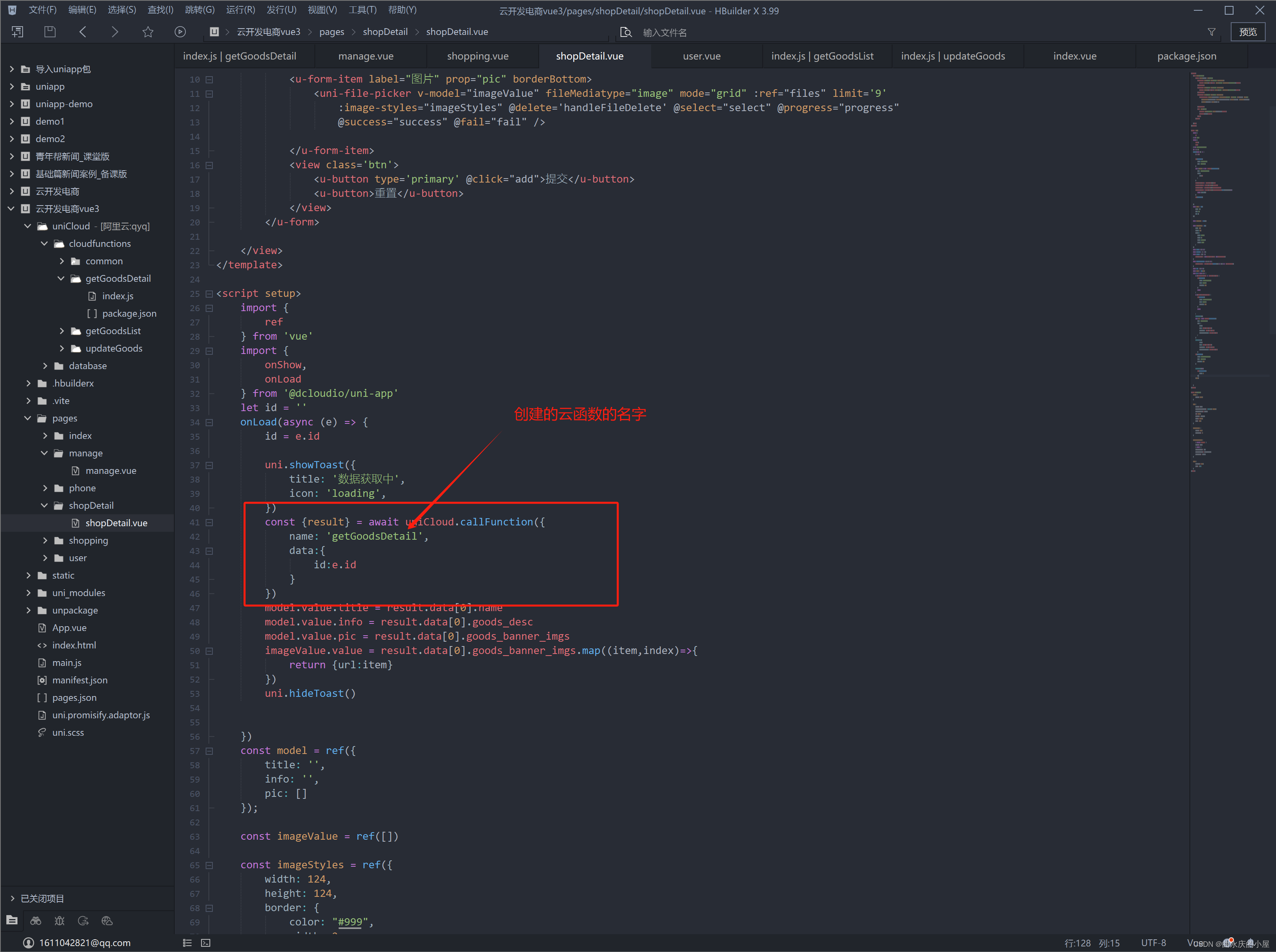
Task: Fold the imageStyles block at line 65
Action: (209, 865)
